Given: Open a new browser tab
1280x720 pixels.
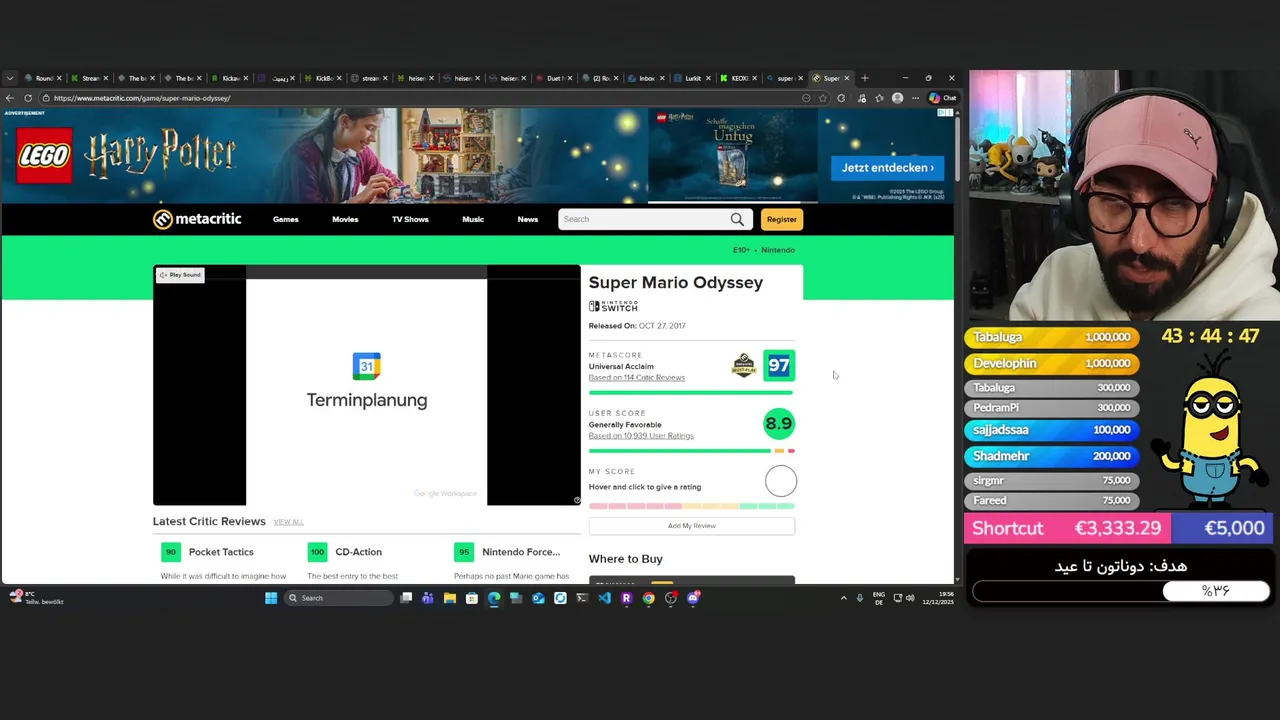Looking at the screenshot, I should [865, 78].
